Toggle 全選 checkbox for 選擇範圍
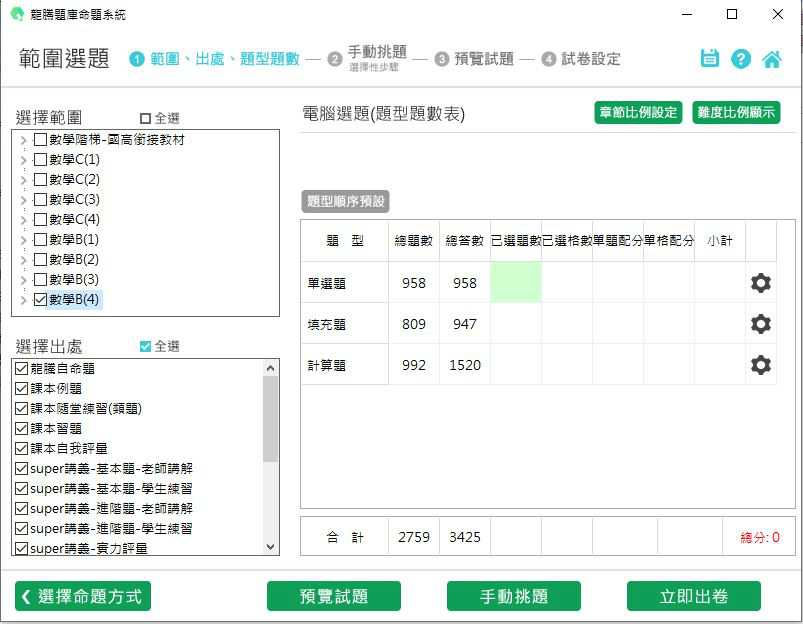Screen dimensions: 803x624 (x=145, y=118)
